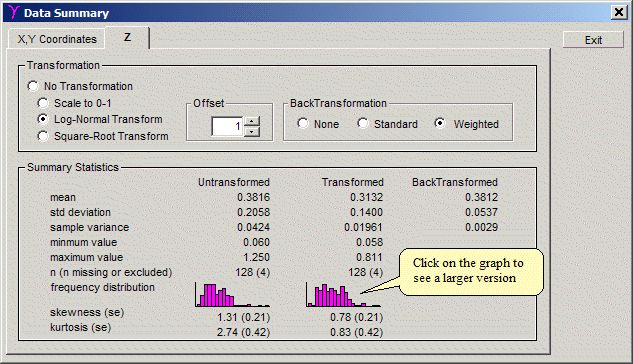Viewport: 633px width, 364px height.
Task: Click the Offset value input field
Action: [227, 126]
